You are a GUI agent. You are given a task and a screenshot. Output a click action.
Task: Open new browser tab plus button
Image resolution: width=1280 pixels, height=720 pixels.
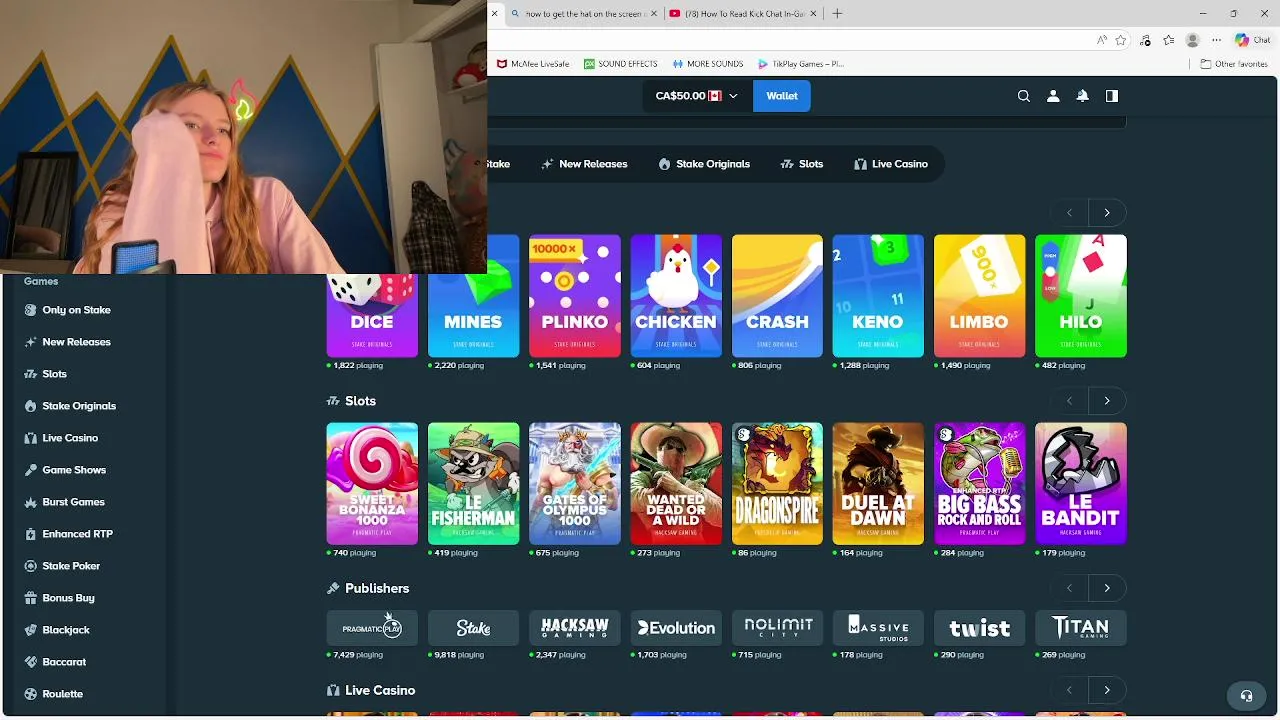pyautogui.click(x=837, y=14)
